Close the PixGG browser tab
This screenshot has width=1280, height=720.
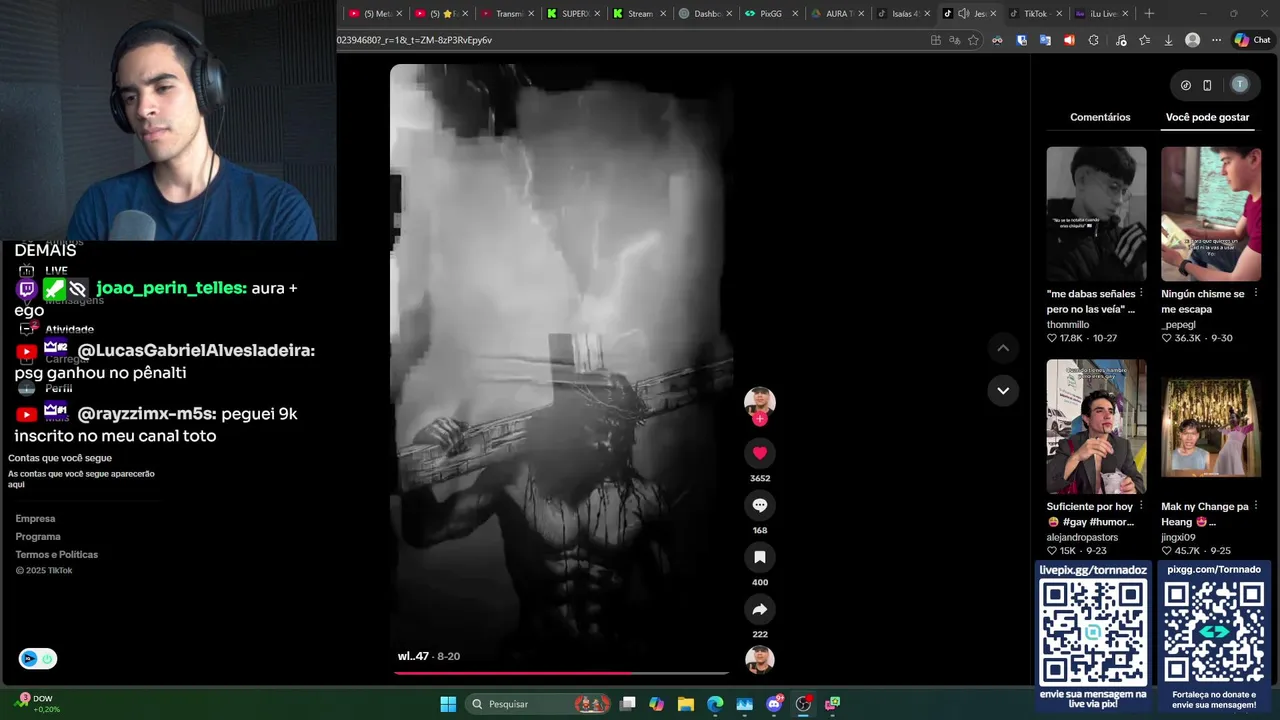click(796, 13)
